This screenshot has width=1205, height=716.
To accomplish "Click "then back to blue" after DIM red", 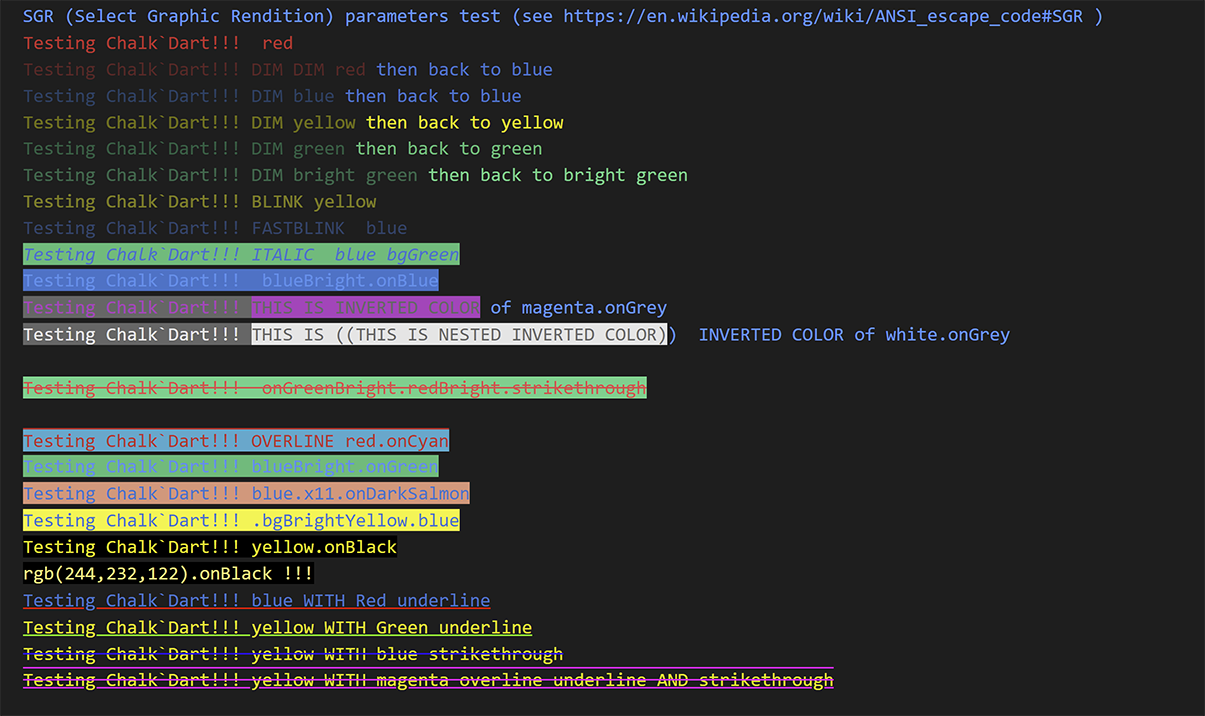I will click(x=464, y=70).
